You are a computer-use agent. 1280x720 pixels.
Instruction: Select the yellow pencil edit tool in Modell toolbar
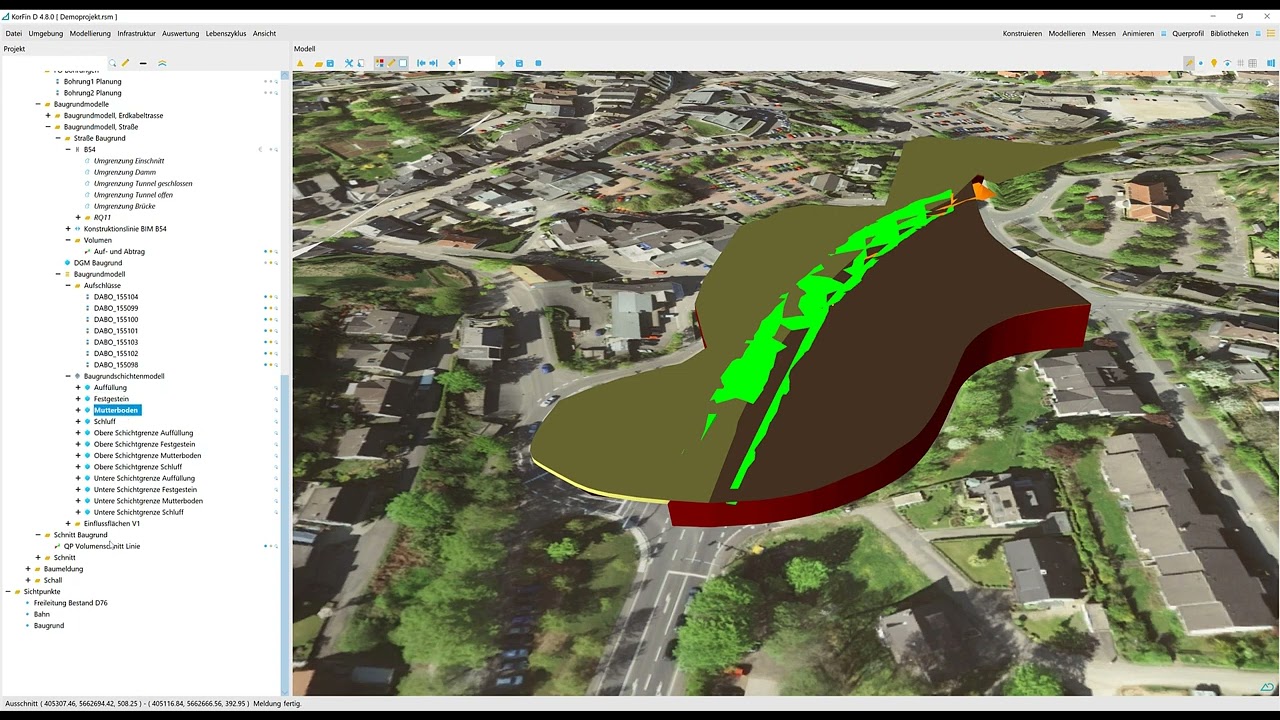(391, 63)
